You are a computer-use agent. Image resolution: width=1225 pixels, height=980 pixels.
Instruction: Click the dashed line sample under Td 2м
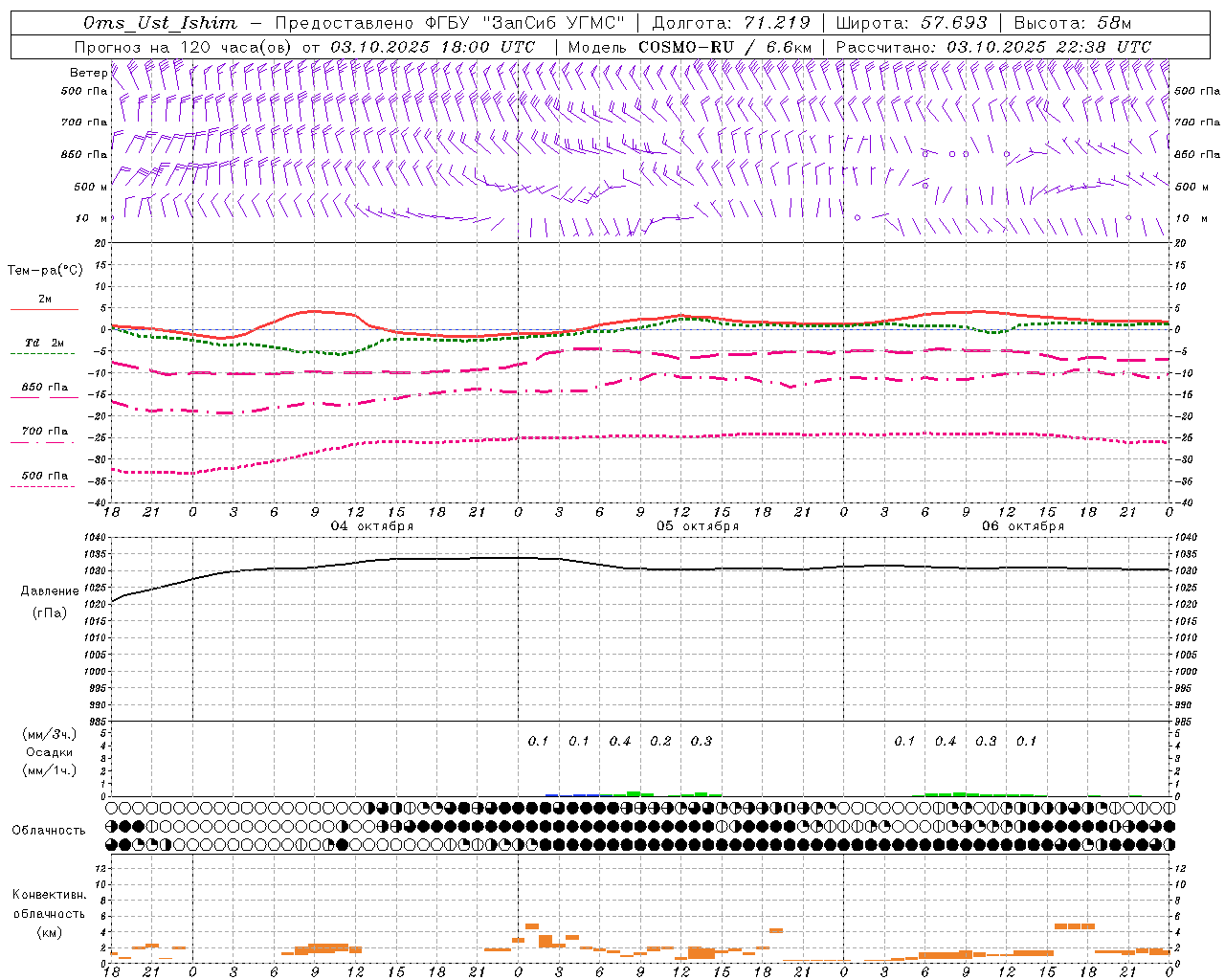(43, 353)
